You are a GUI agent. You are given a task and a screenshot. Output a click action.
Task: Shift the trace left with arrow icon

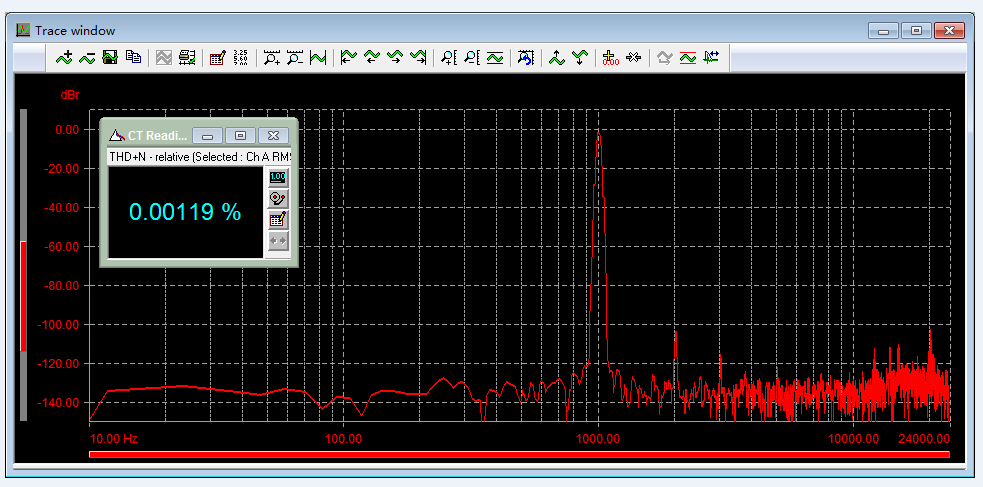[372, 58]
